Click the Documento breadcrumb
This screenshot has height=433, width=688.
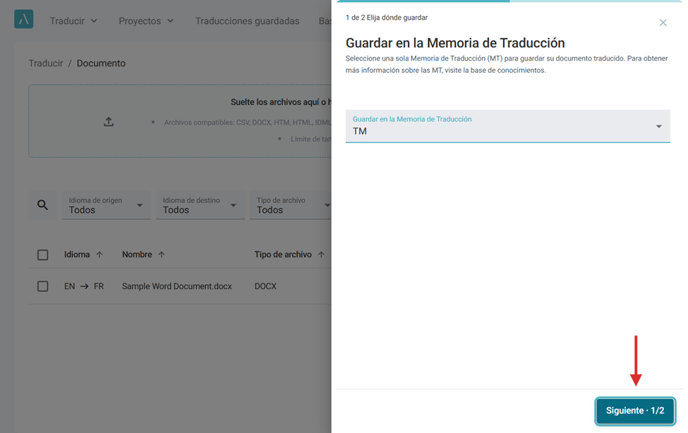[101, 63]
